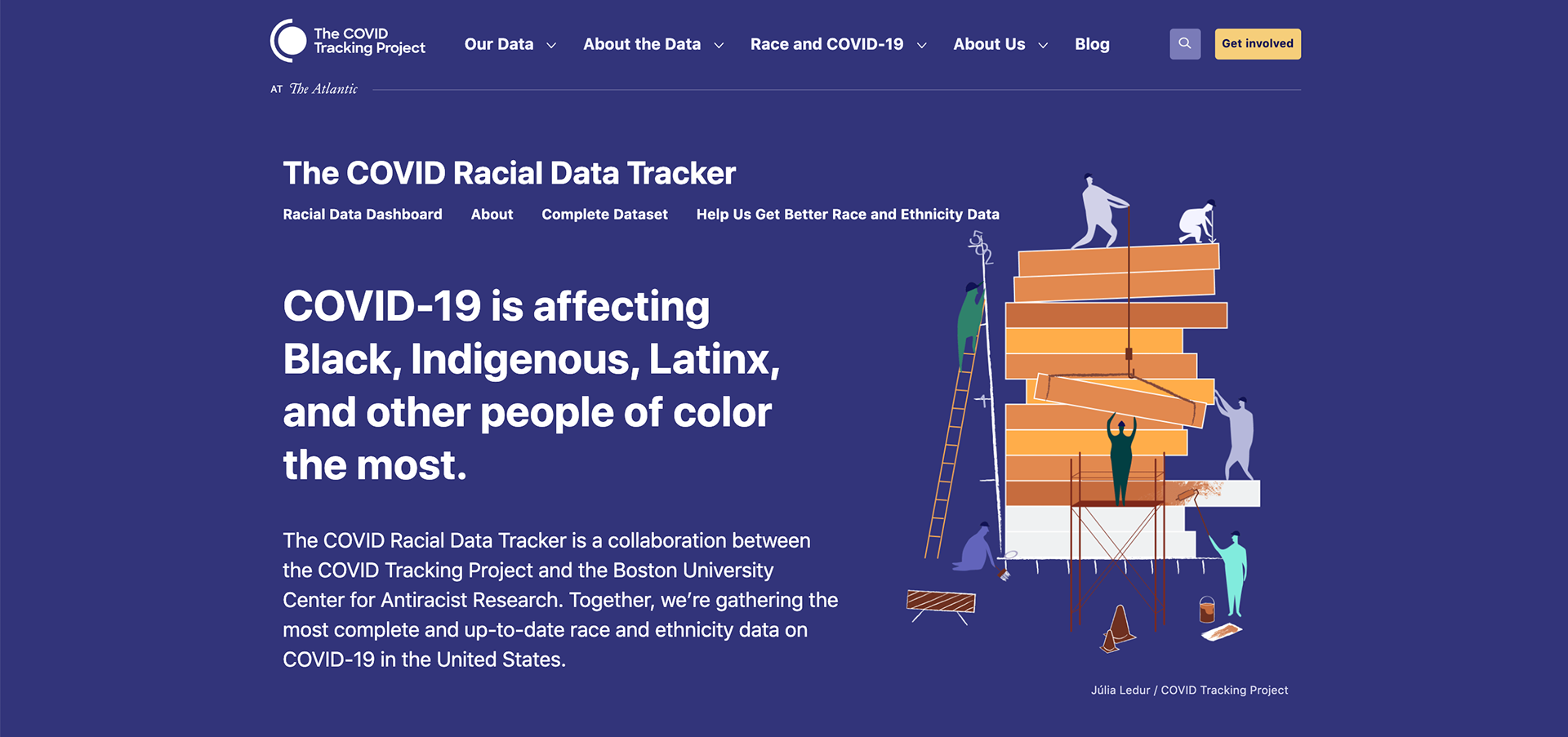Click the COVID Tracking Project logo
Viewport: 1568px width, 737px height.
(348, 41)
